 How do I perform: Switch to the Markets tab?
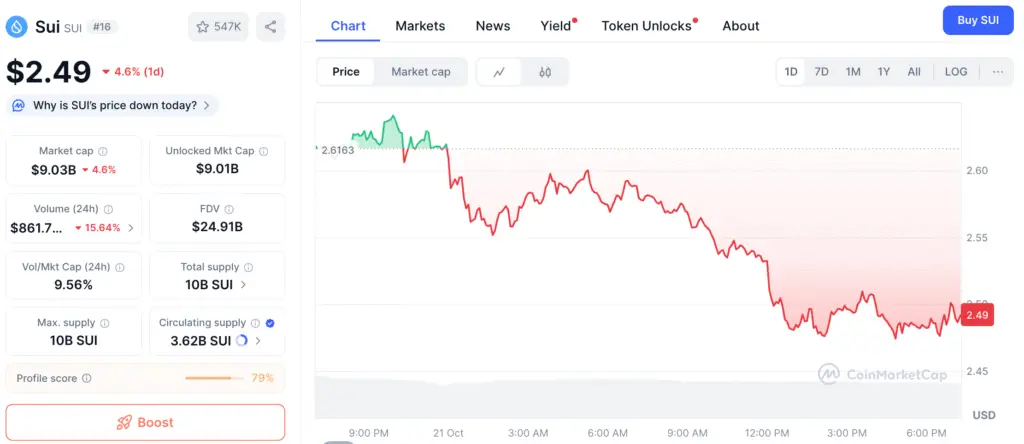click(420, 26)
